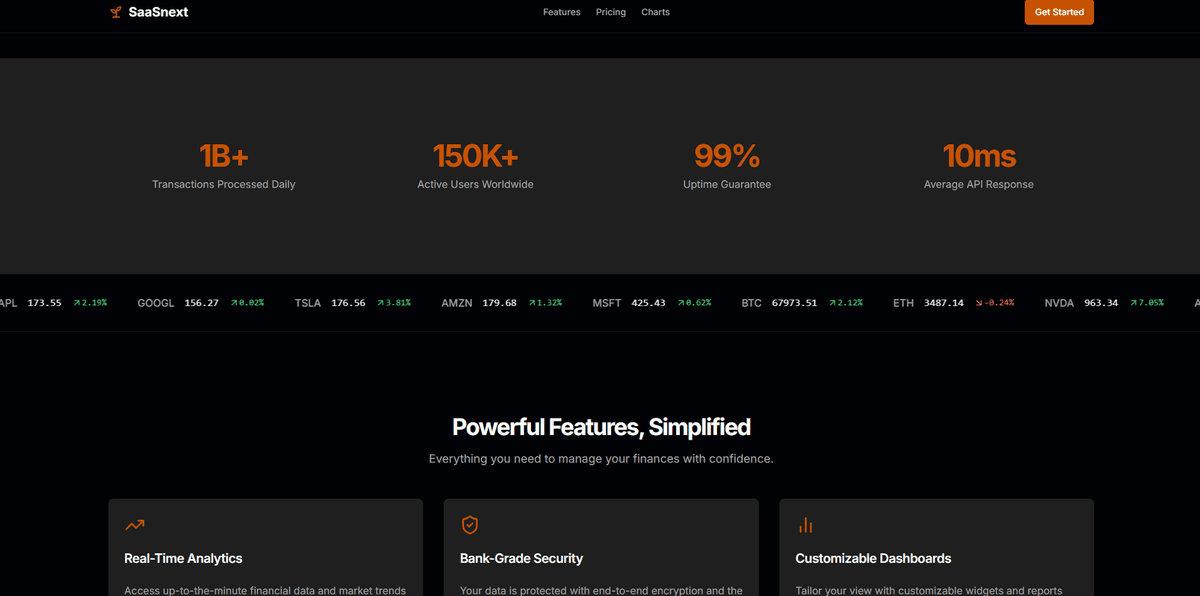Click the NVDA price 963.34
Screen dimensions: 1200x596
[x=1101, y=303]
